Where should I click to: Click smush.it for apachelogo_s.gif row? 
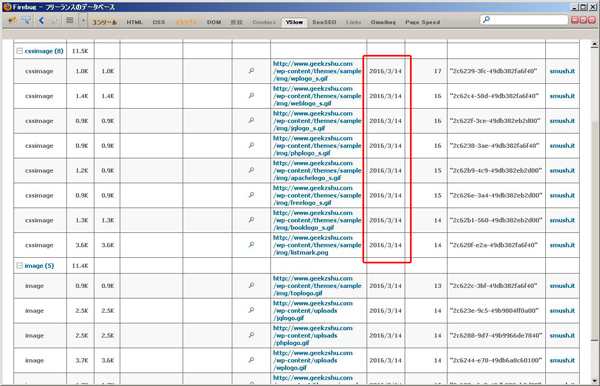coord(562,170)
